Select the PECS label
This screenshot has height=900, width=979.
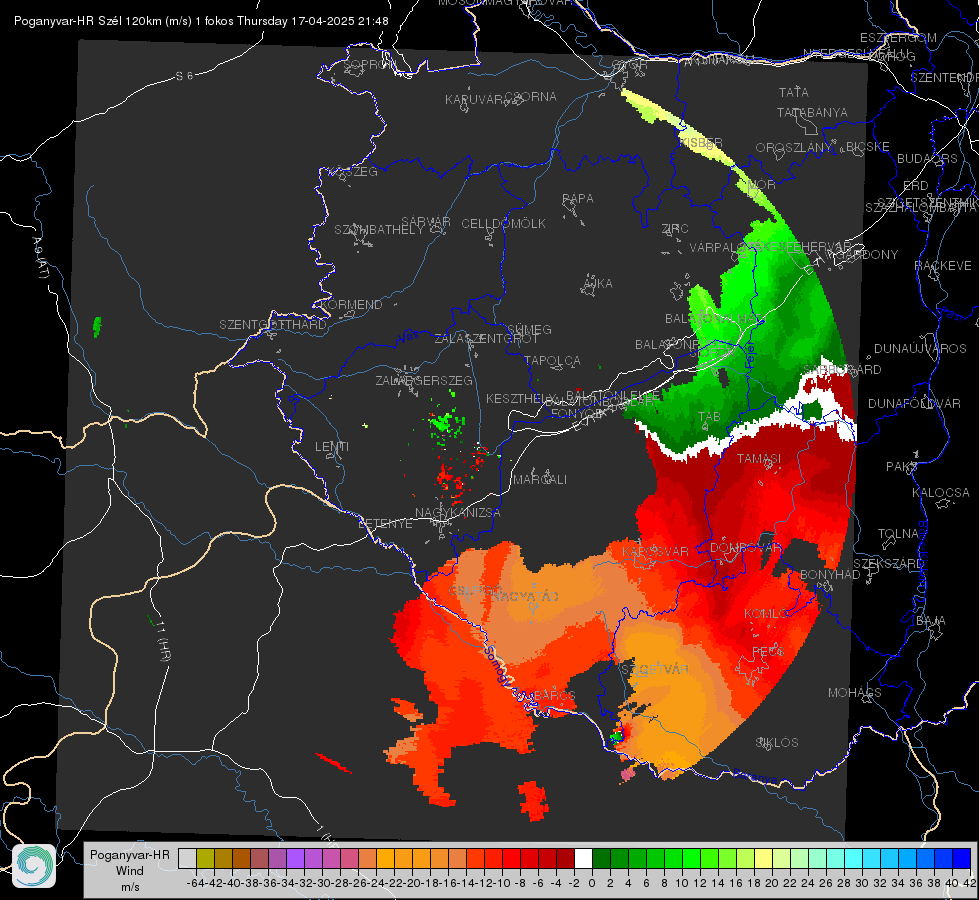767,651
